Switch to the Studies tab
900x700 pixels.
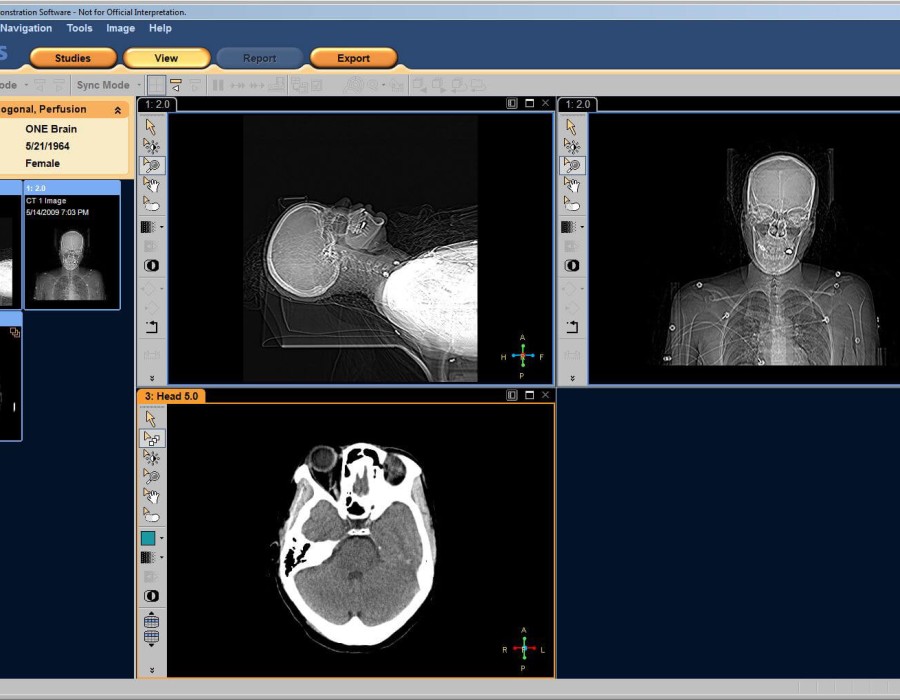point(73,58)
